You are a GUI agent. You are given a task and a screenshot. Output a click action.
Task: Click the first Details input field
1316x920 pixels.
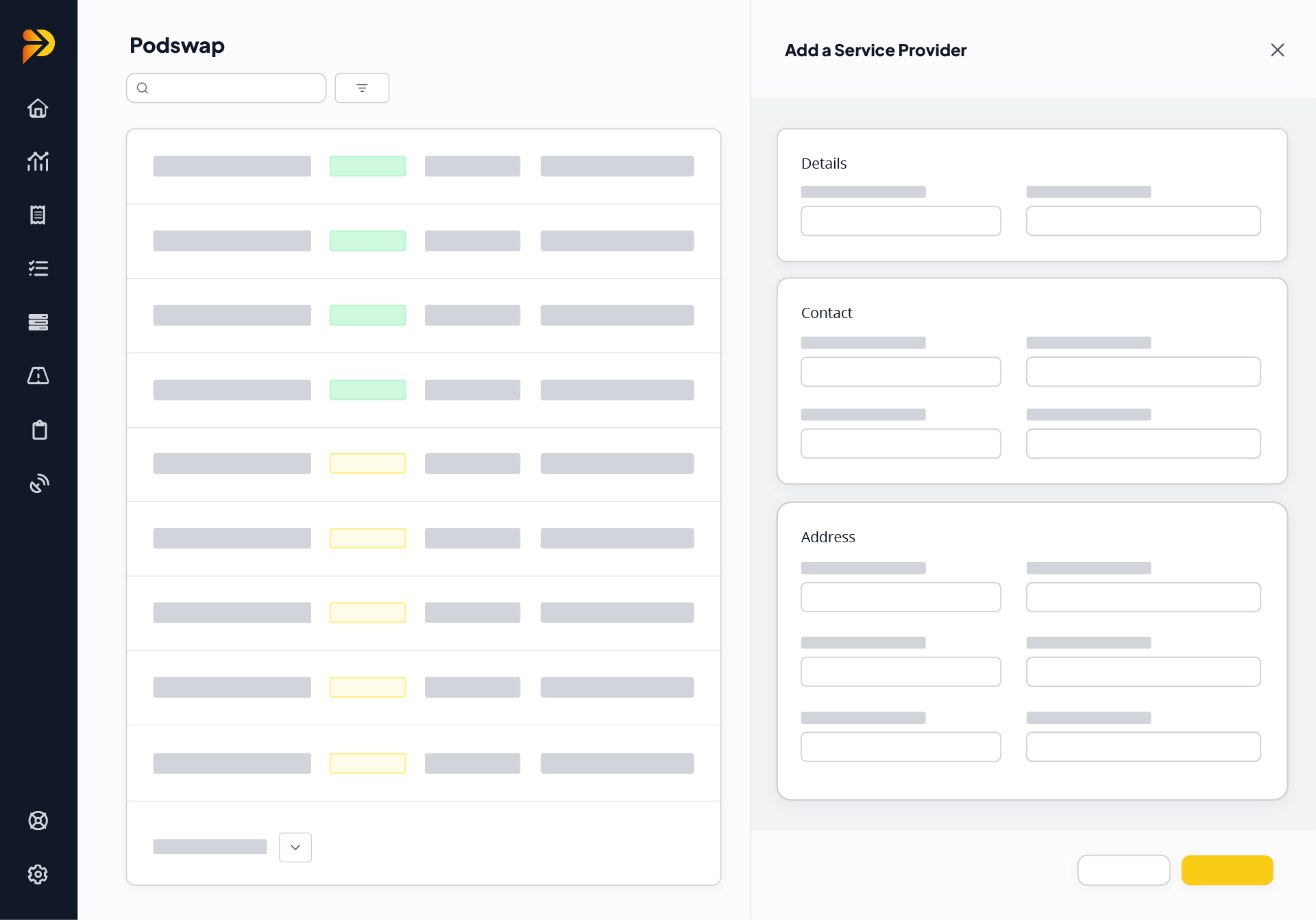point(901,221)
